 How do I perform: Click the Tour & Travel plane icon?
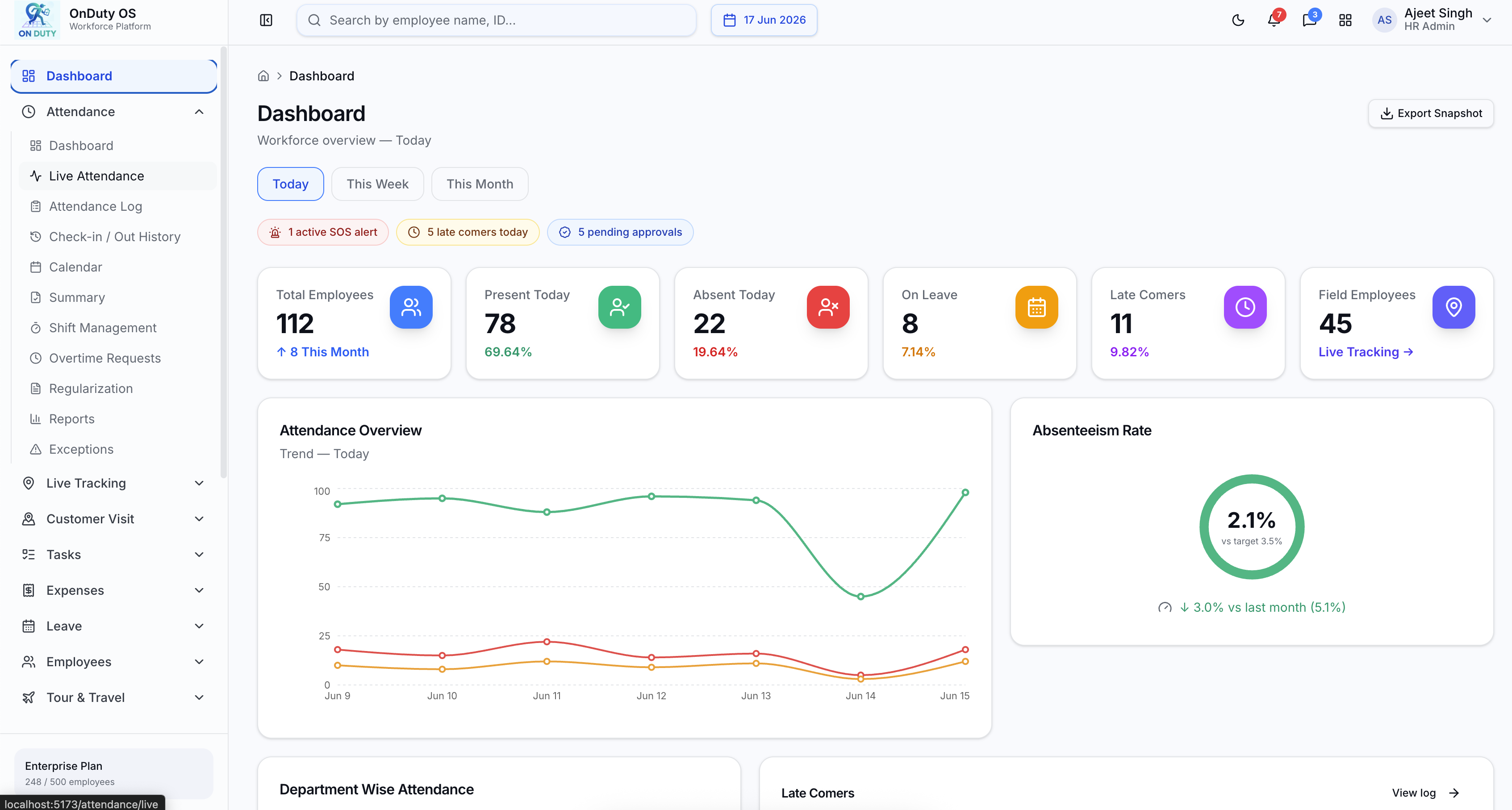coord(28,697)
